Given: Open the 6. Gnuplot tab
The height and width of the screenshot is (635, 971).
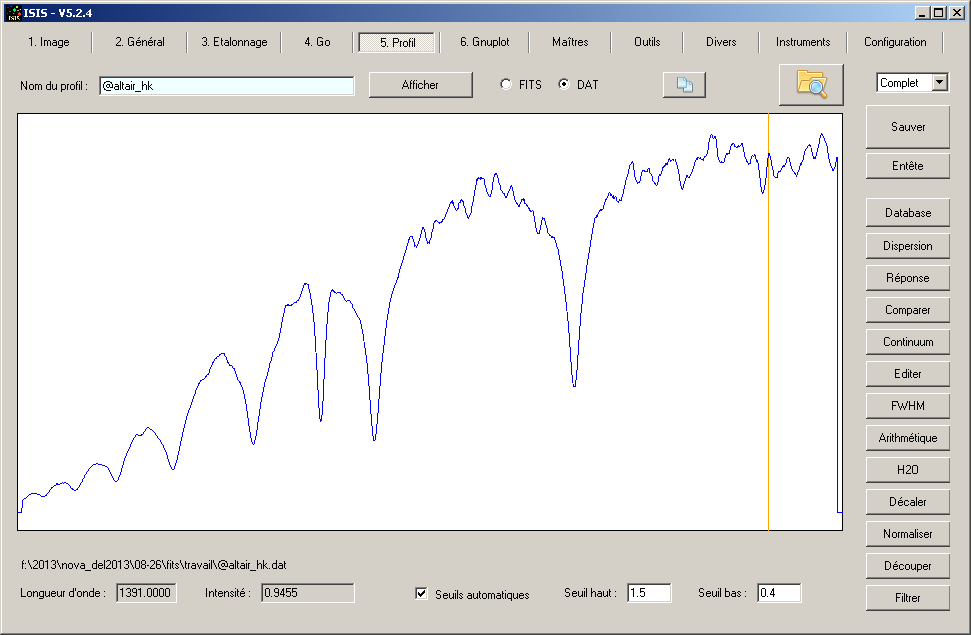Looking at the screenshot, I should (484, 42).
